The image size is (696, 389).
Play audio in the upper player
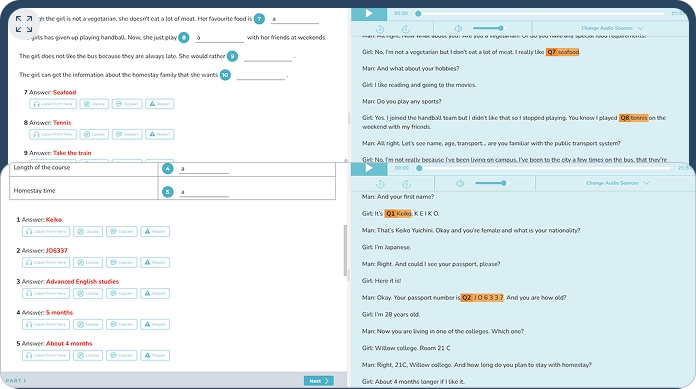369,14
